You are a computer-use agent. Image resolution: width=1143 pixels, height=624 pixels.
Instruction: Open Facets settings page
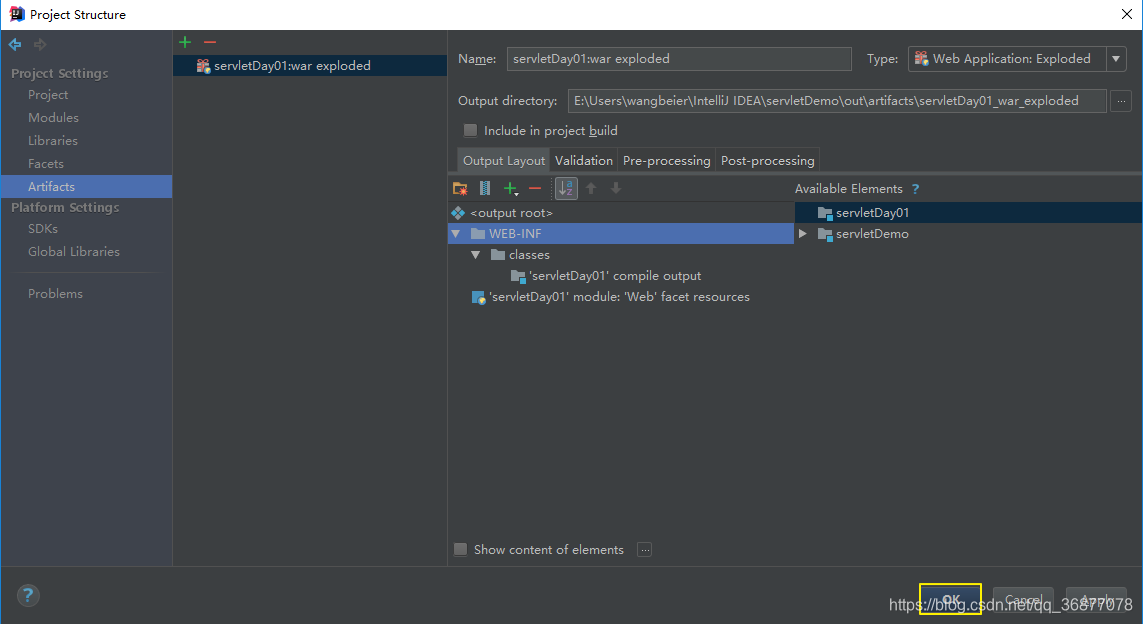46,164
